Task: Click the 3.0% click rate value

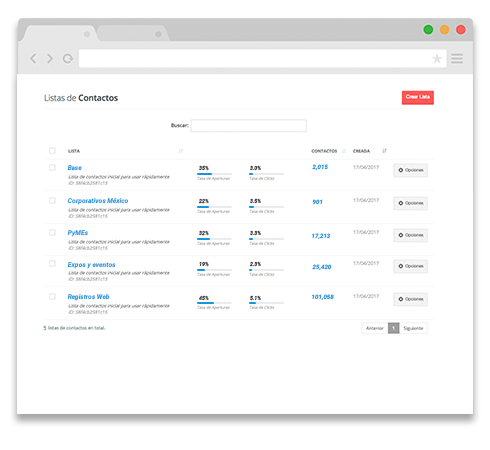Action: [x=255, y=168]
